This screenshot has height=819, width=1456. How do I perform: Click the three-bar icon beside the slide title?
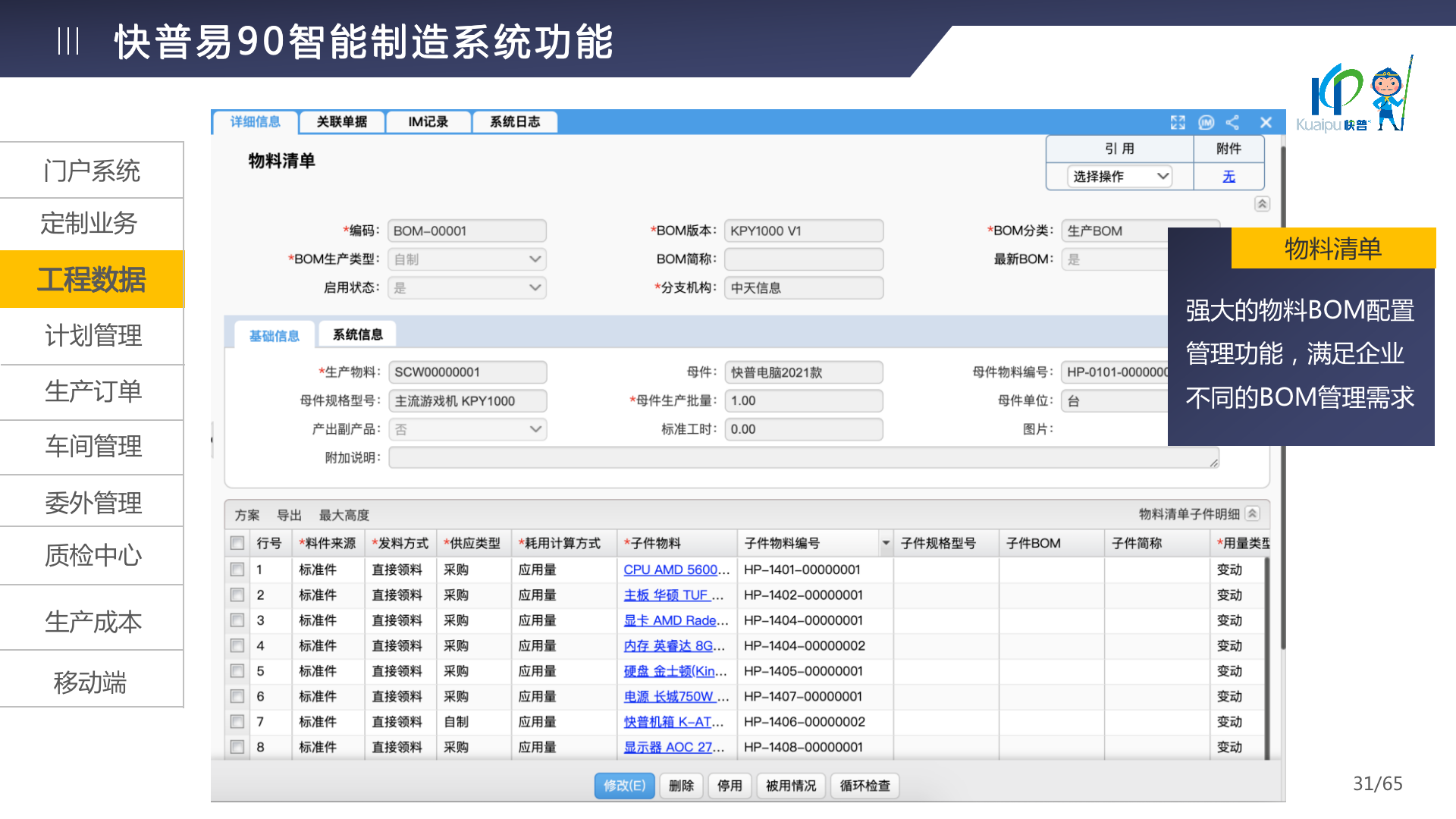click(x=68, y=41)
